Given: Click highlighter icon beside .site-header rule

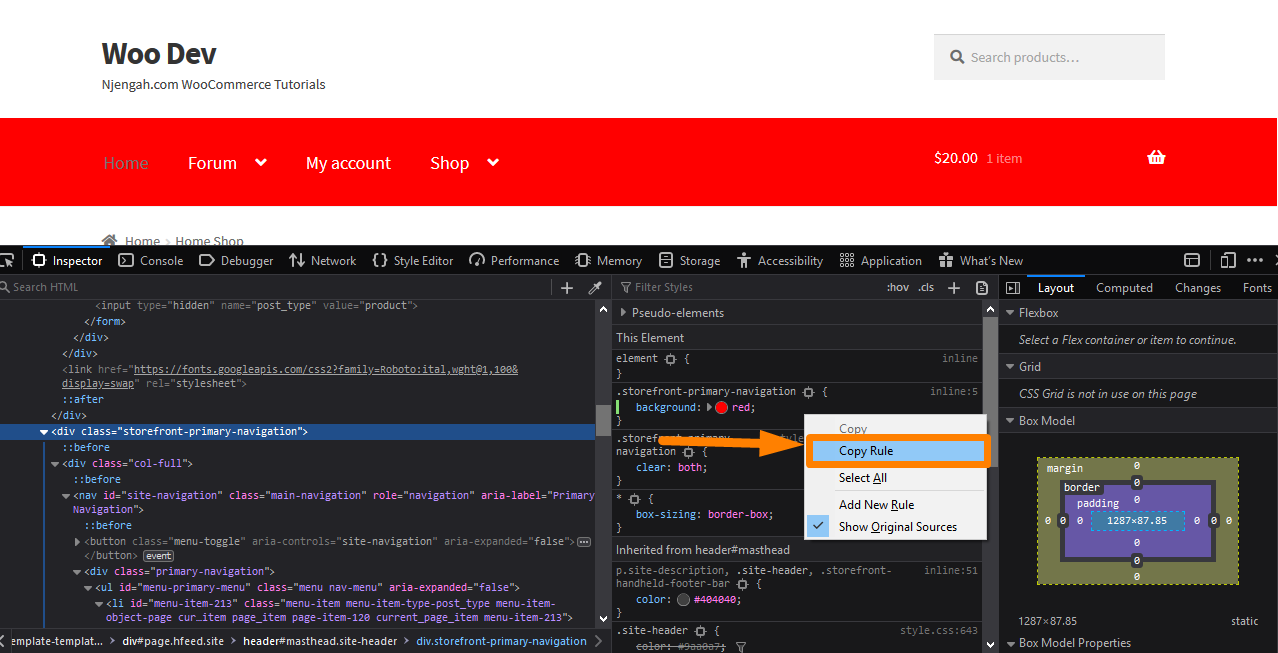Looking at the screenshot, I should pyautogui.click(x=701, y=632).
